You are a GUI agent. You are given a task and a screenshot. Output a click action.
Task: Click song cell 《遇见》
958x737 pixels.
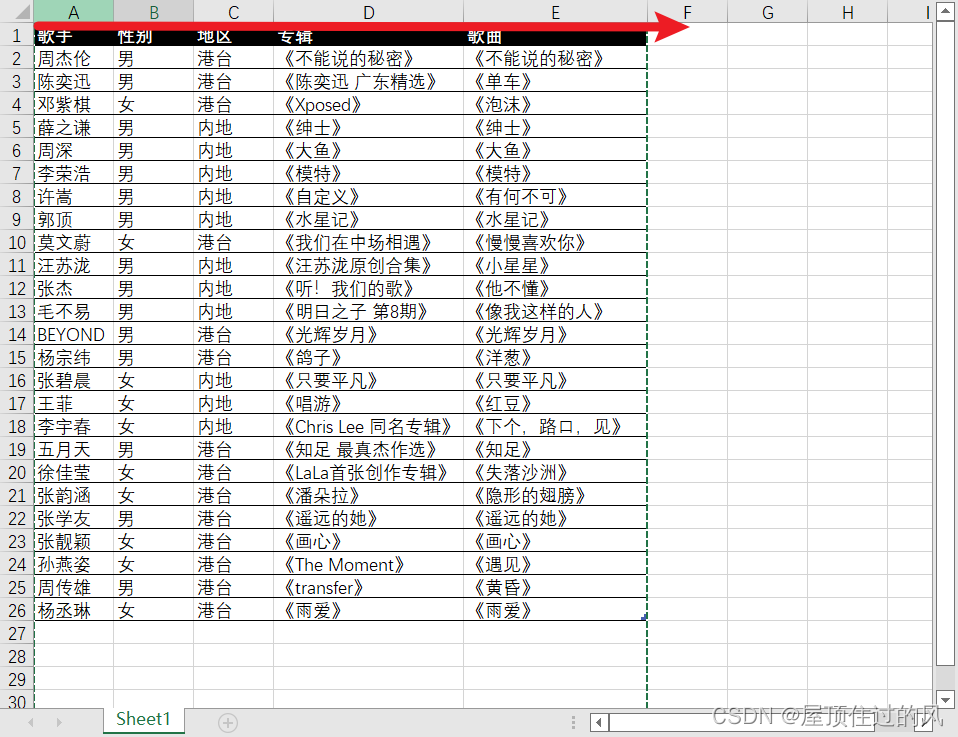(555, 565)
